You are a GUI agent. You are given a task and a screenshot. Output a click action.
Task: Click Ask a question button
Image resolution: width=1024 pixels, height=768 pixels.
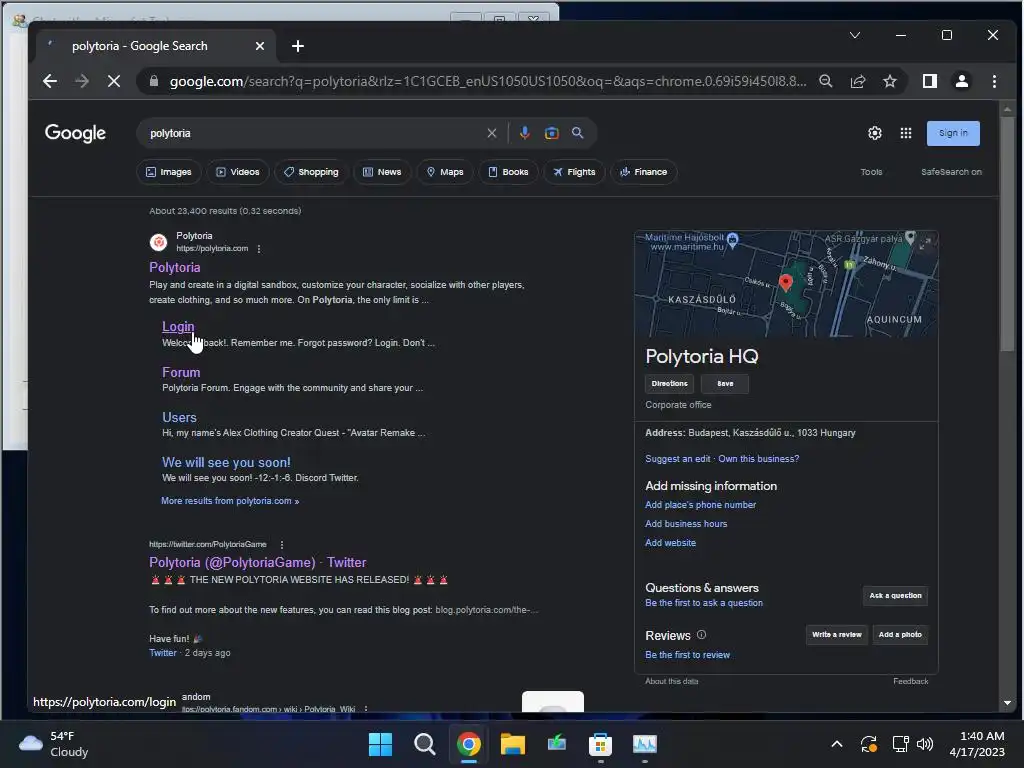coord(895,596)
